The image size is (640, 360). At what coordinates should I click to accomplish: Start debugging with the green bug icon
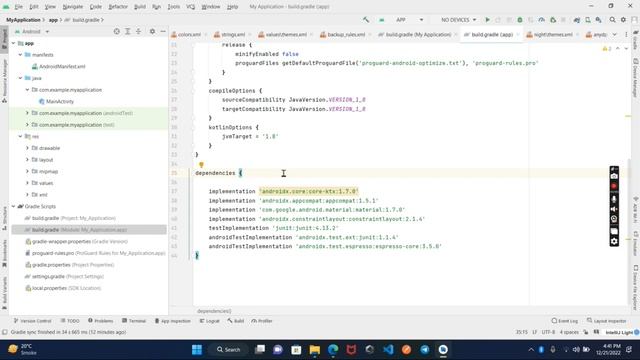[x=520, y=20]
